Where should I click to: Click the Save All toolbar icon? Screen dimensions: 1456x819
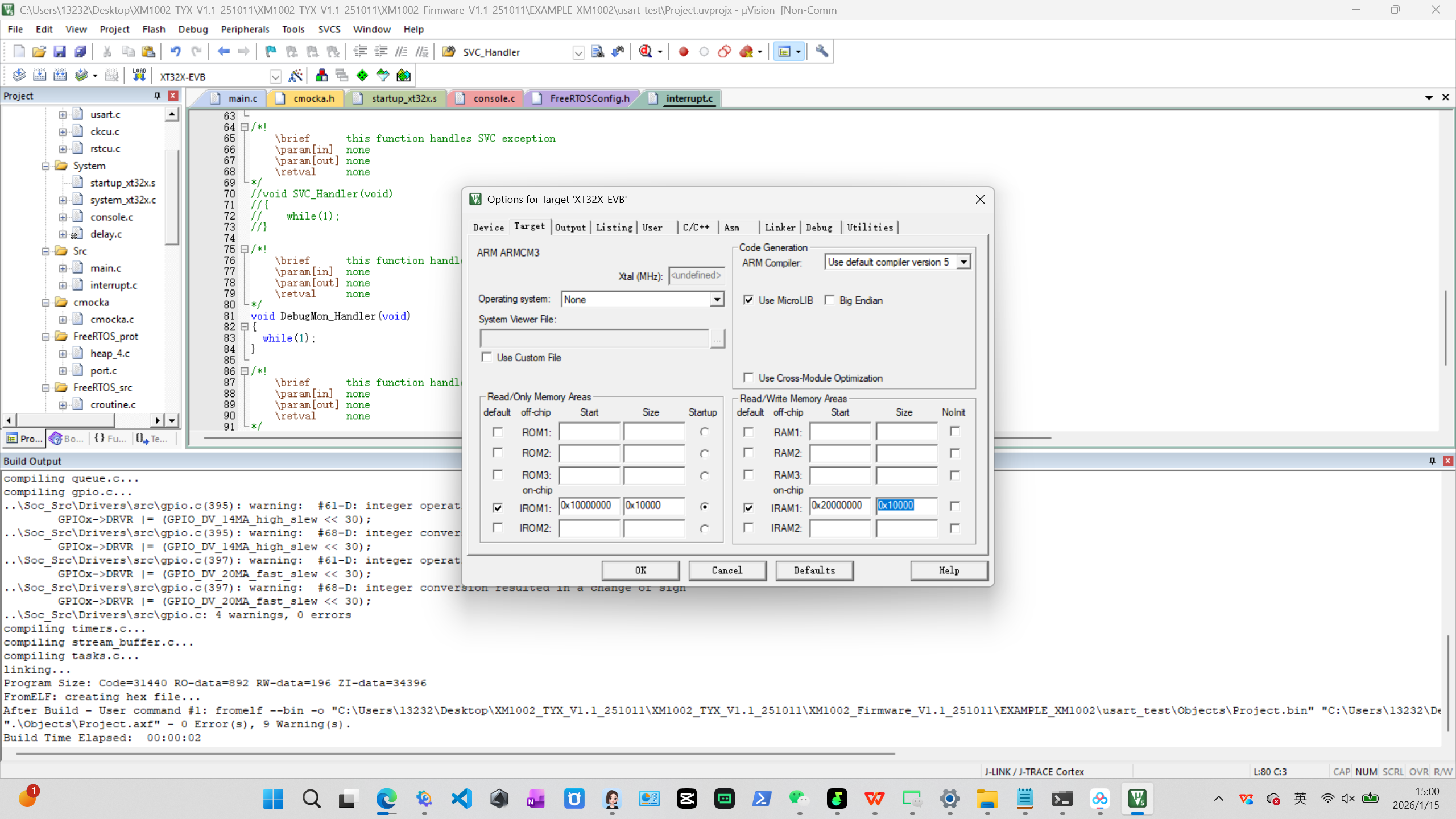click(x=80, y=52)
